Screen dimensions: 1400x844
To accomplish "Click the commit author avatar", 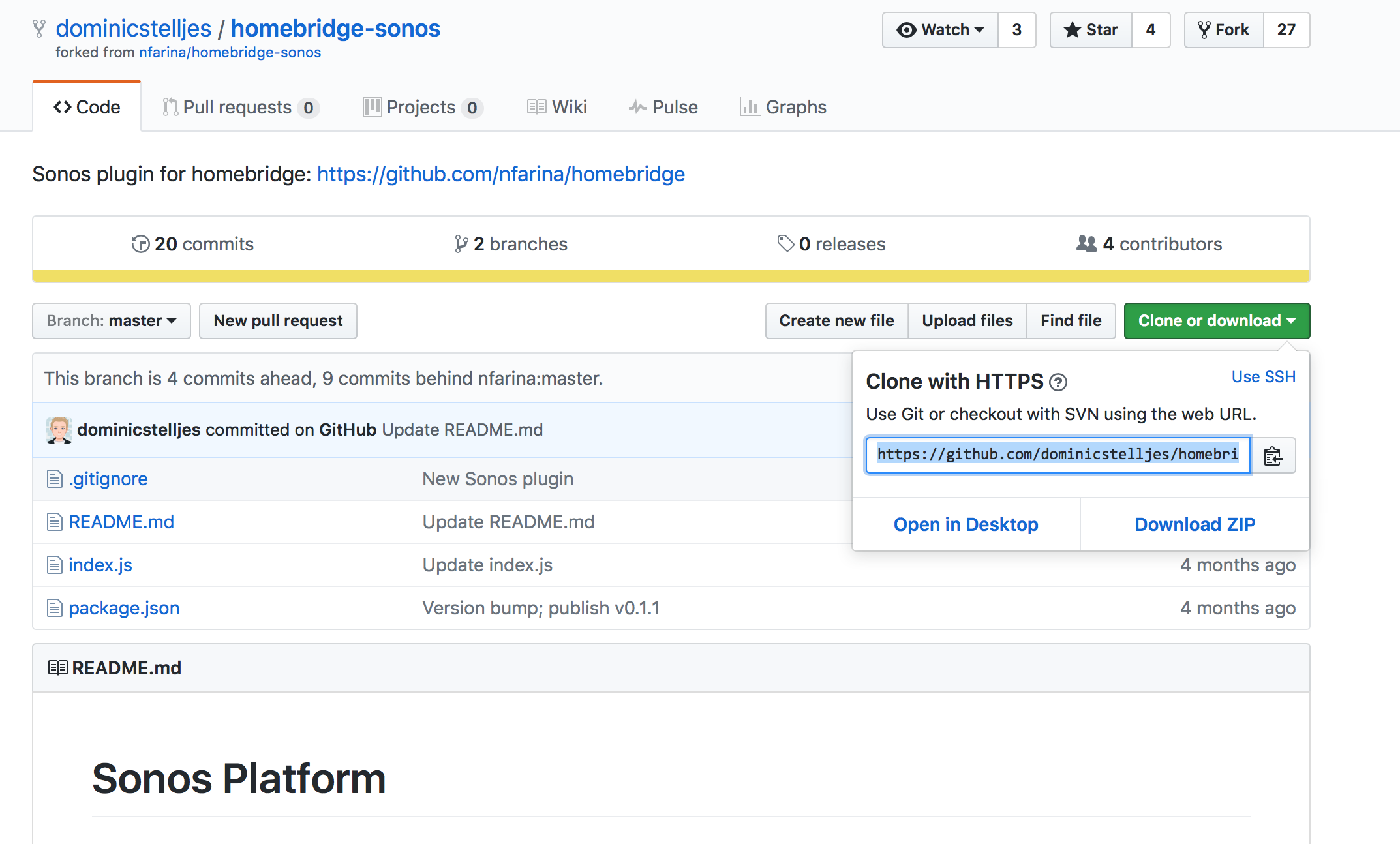I will click(59, 430).
